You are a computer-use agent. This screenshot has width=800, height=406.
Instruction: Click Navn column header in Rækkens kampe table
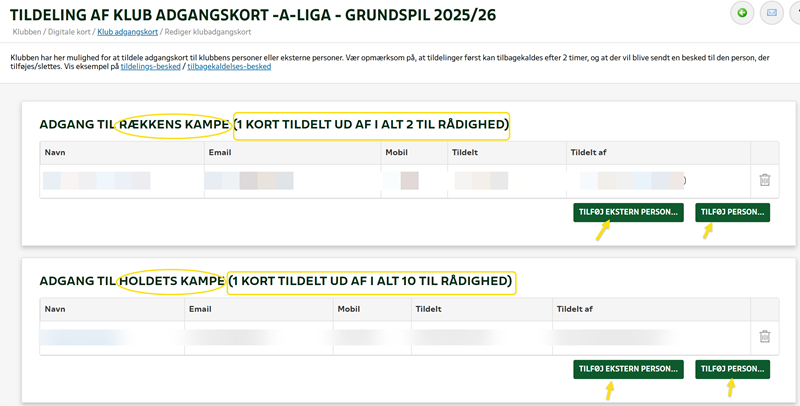pyautogui.click(x=55, y=153)
